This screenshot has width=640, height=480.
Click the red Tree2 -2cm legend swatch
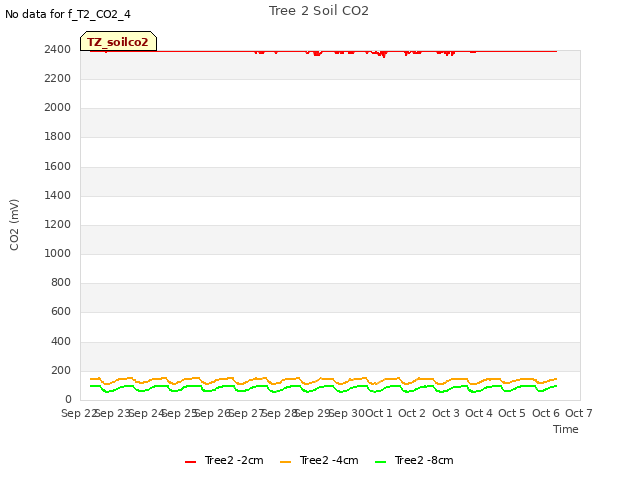coord(191,462)
